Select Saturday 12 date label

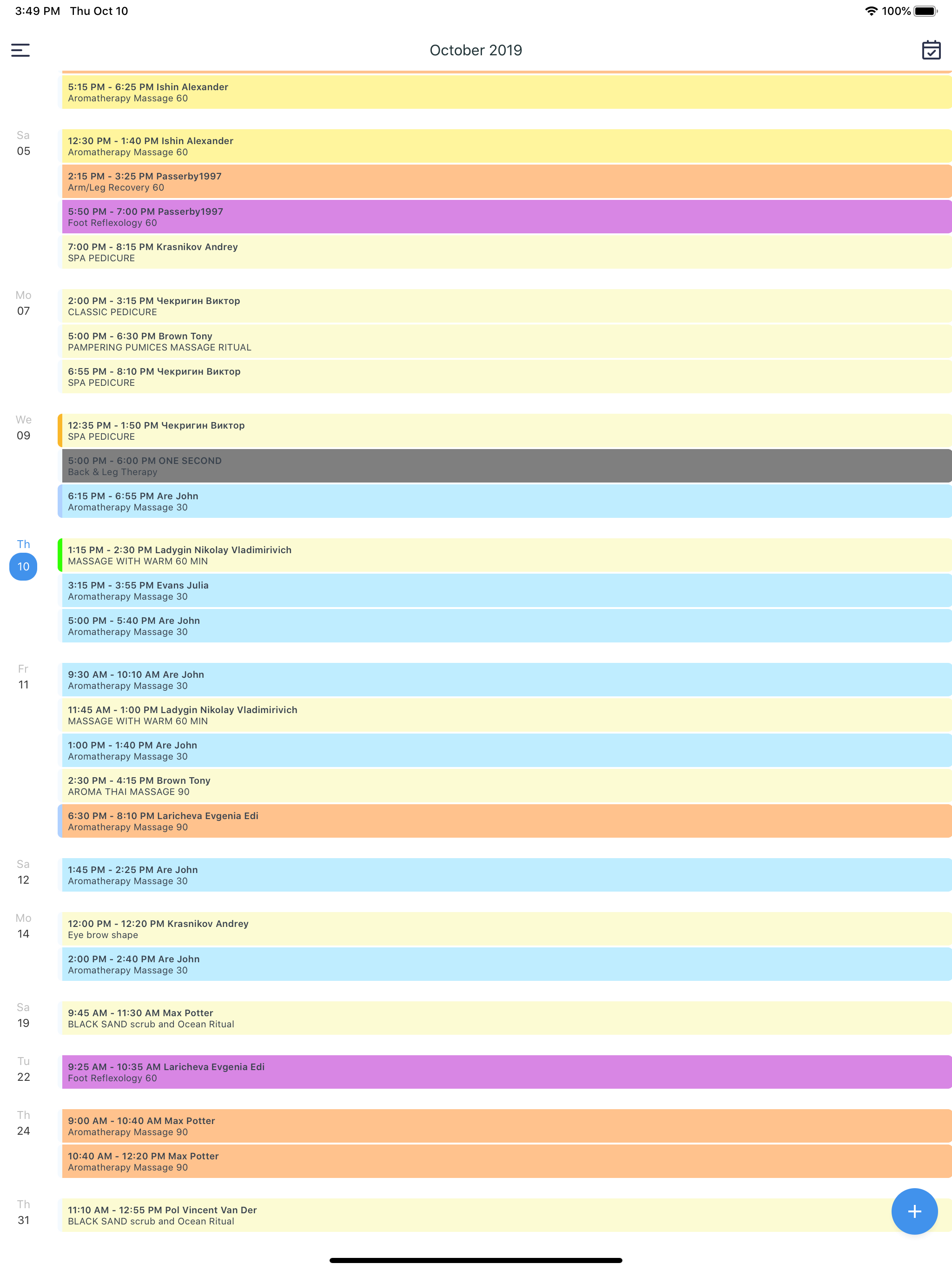pyautogui.click(x=23, y=872)
